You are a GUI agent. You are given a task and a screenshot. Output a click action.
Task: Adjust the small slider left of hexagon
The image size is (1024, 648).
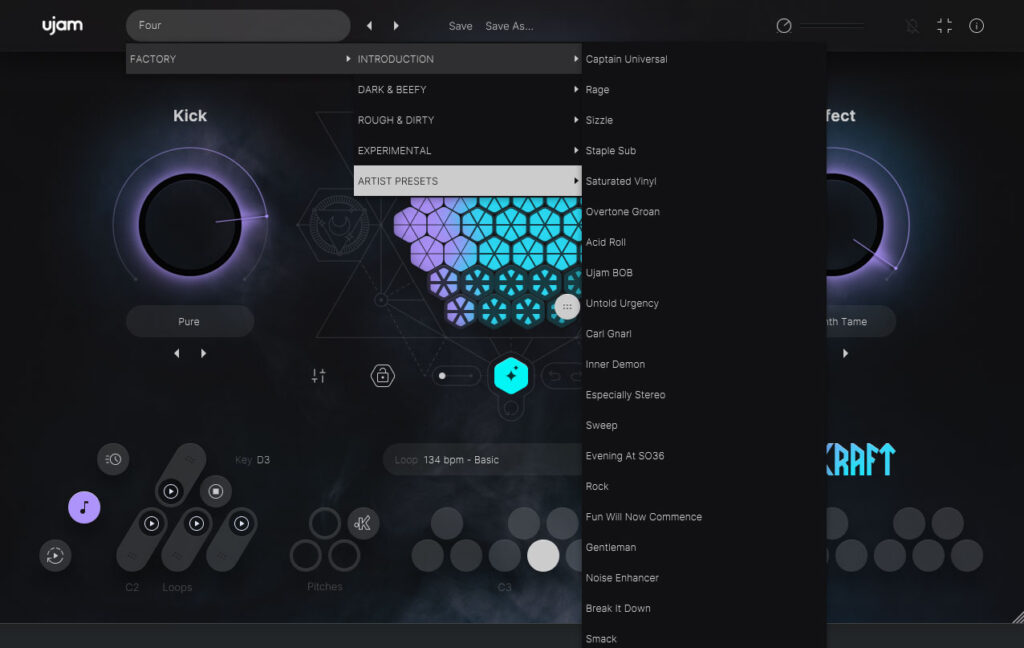click(456, 376)
